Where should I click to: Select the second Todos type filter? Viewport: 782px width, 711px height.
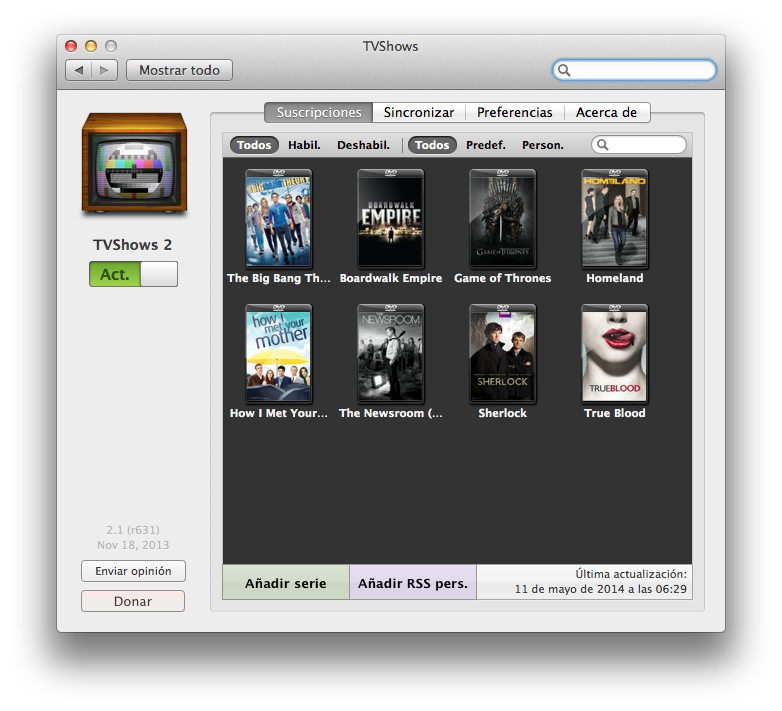point(432,145)
